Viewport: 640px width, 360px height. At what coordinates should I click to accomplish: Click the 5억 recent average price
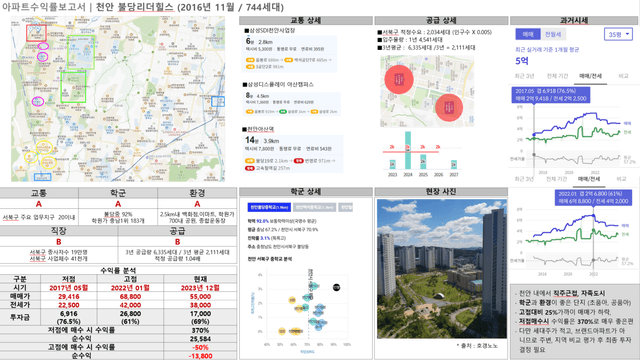(522, 61)
